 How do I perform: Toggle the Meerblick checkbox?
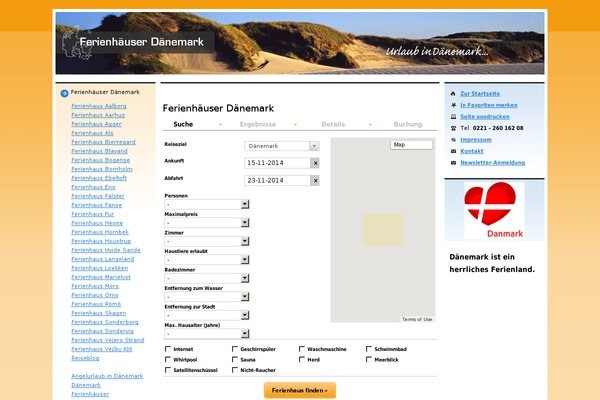[368, 359]
